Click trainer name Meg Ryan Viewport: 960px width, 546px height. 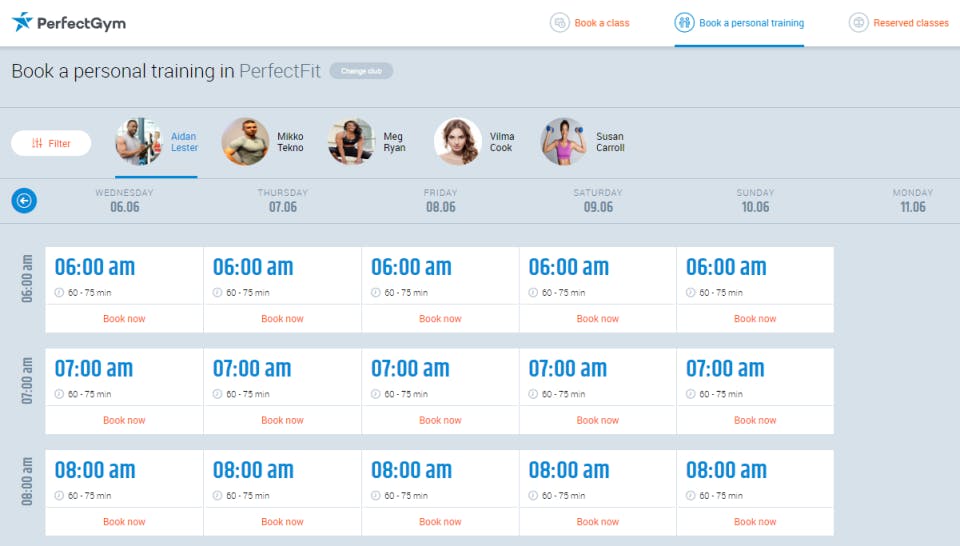pyautogui.click(x=394, y=142)
